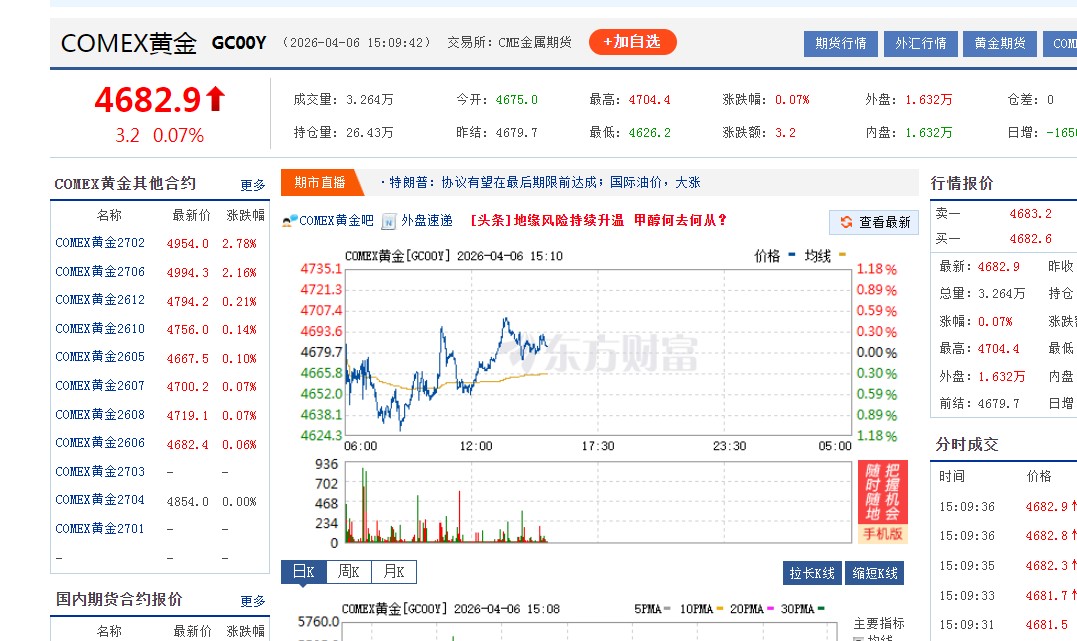Image resolution: width=1077 pixels, height=641 pixels.
Task: Click the 缩短K线 button
Action: click(872, 571)
